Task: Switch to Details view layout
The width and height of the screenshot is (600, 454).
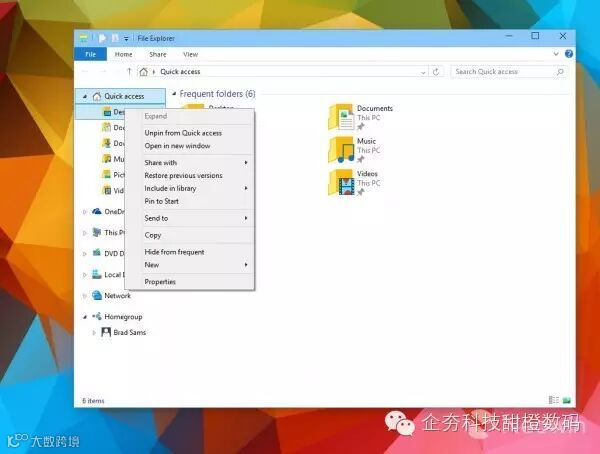Action: pos(553,400)
